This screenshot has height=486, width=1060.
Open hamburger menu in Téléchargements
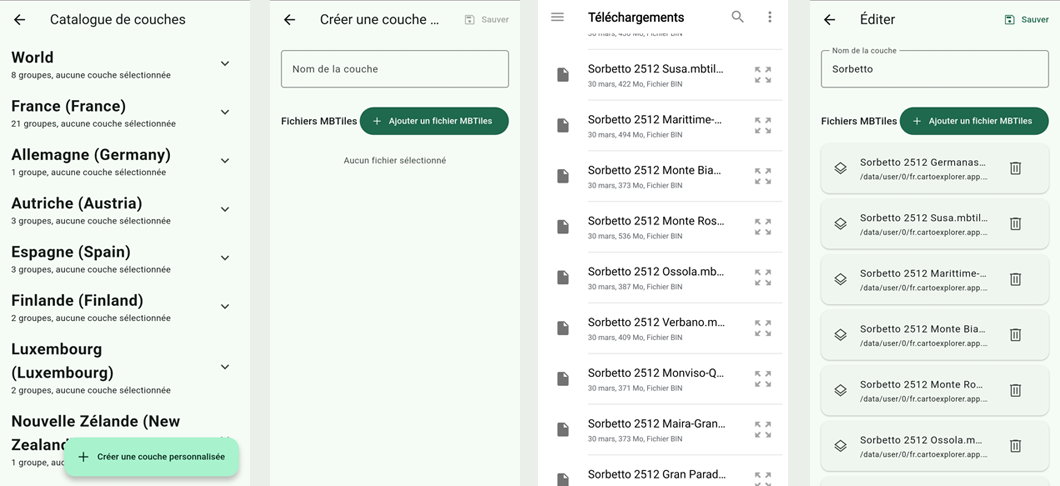point(558,17)
